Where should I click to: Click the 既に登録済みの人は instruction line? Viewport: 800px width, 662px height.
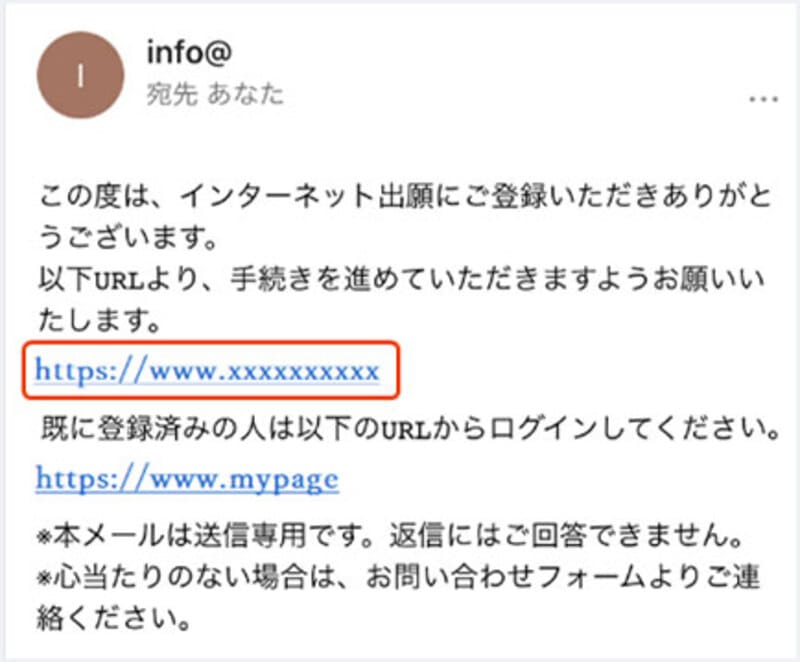pos(411,428)
